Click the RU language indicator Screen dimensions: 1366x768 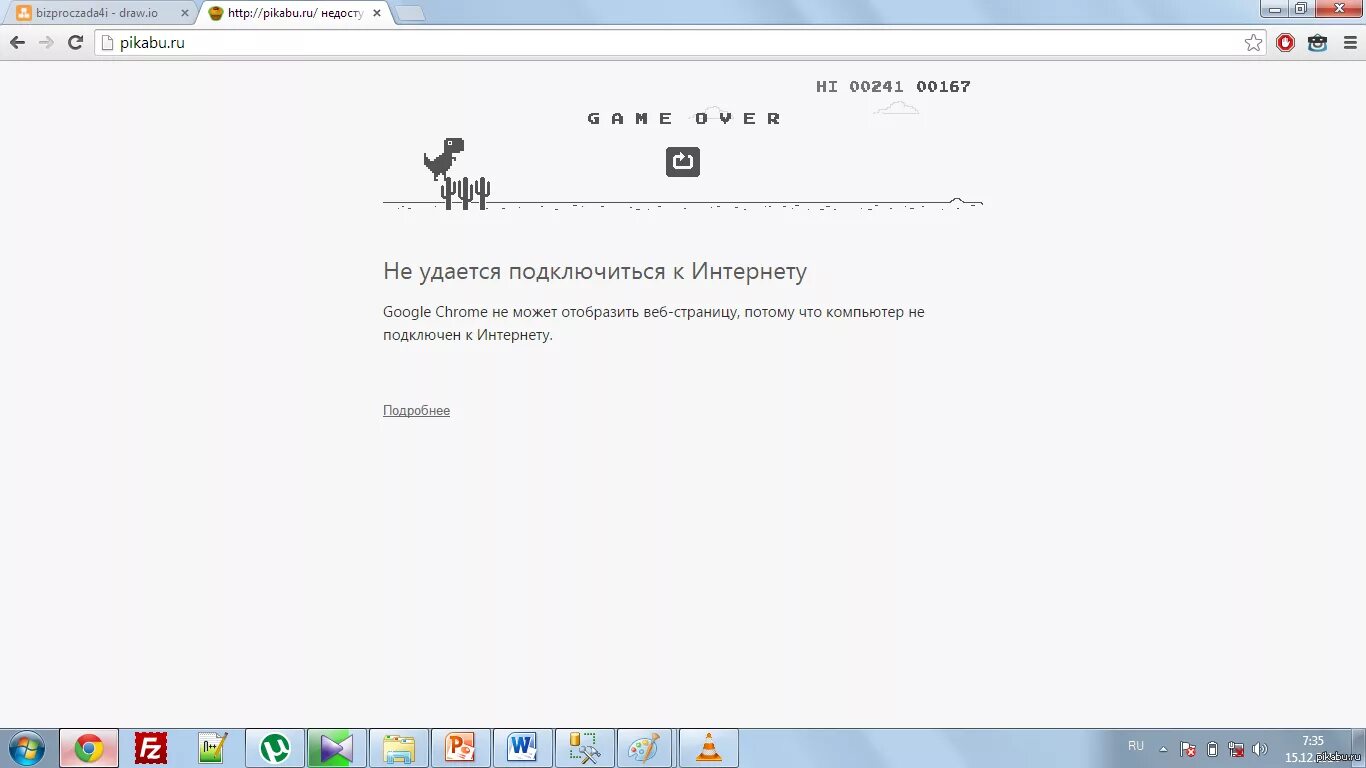pyautogui.click(x=1136, y=746)
